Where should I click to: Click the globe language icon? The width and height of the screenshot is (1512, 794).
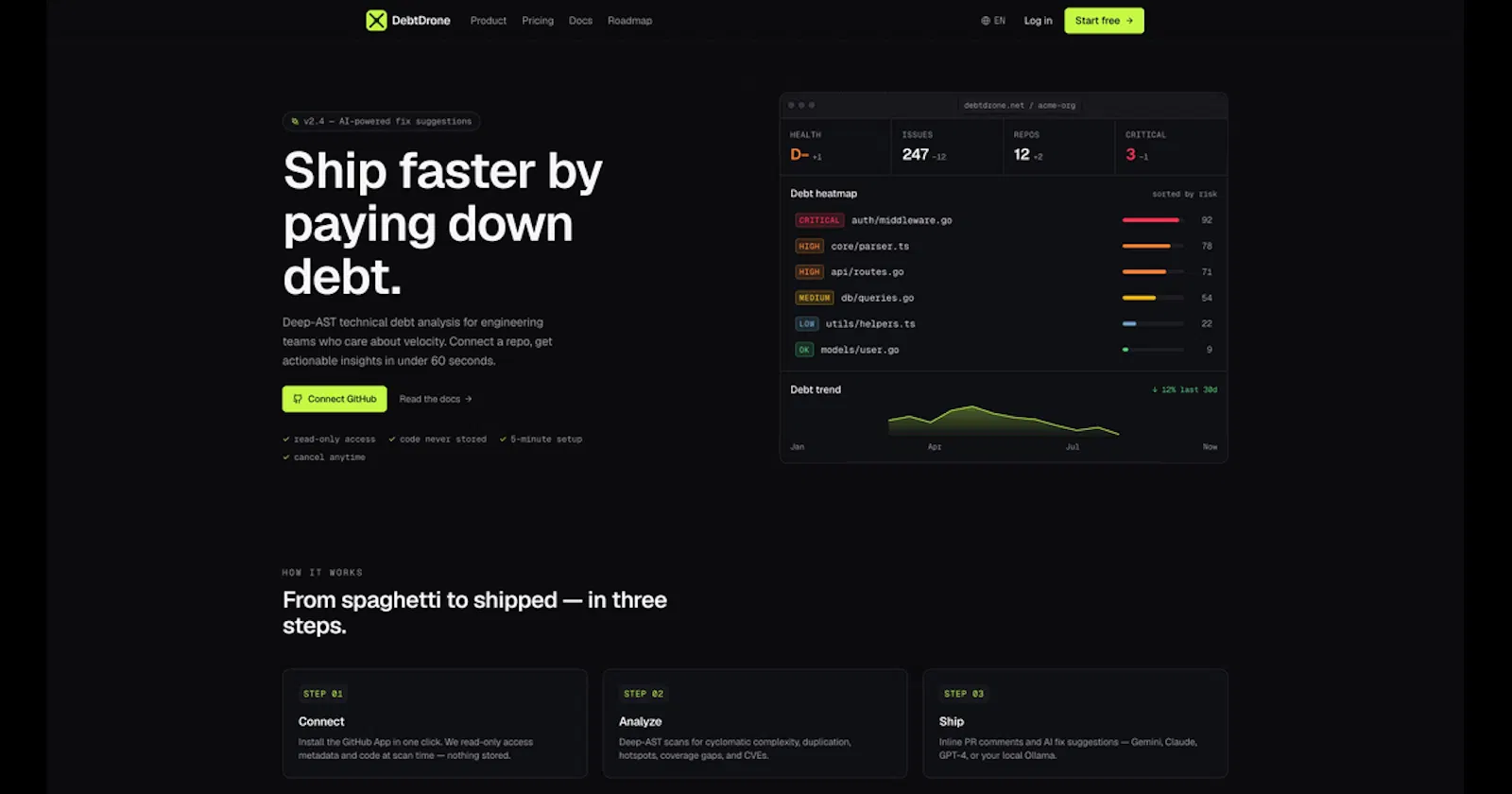(x=986, y=21)
